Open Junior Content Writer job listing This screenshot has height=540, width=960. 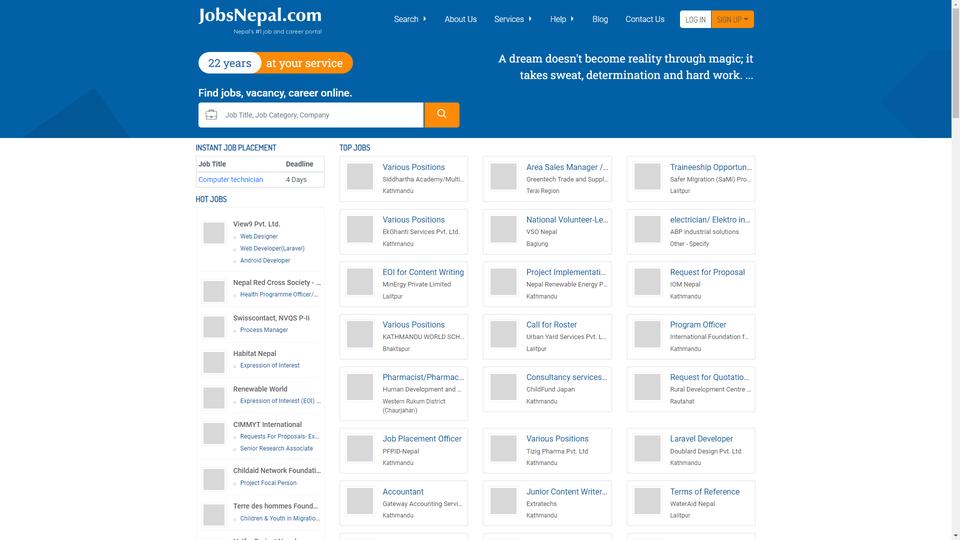coord(566,492)
